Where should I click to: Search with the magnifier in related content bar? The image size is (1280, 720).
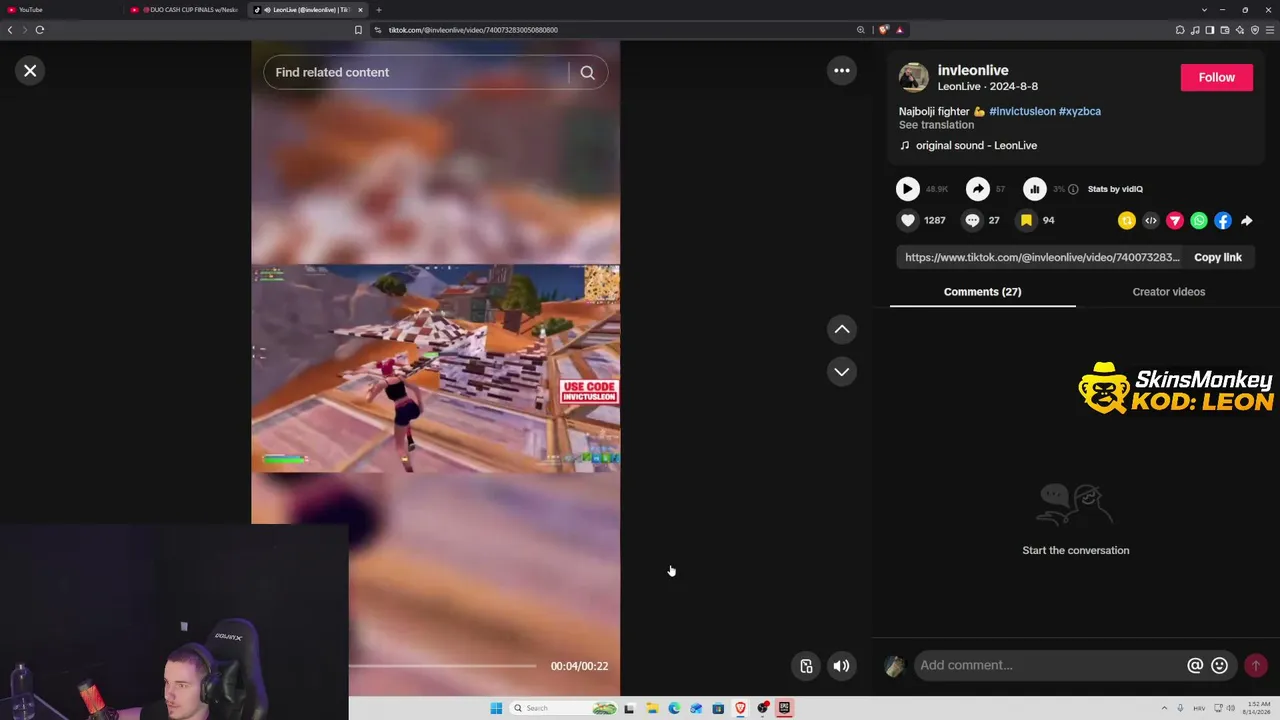click(588, 72)
